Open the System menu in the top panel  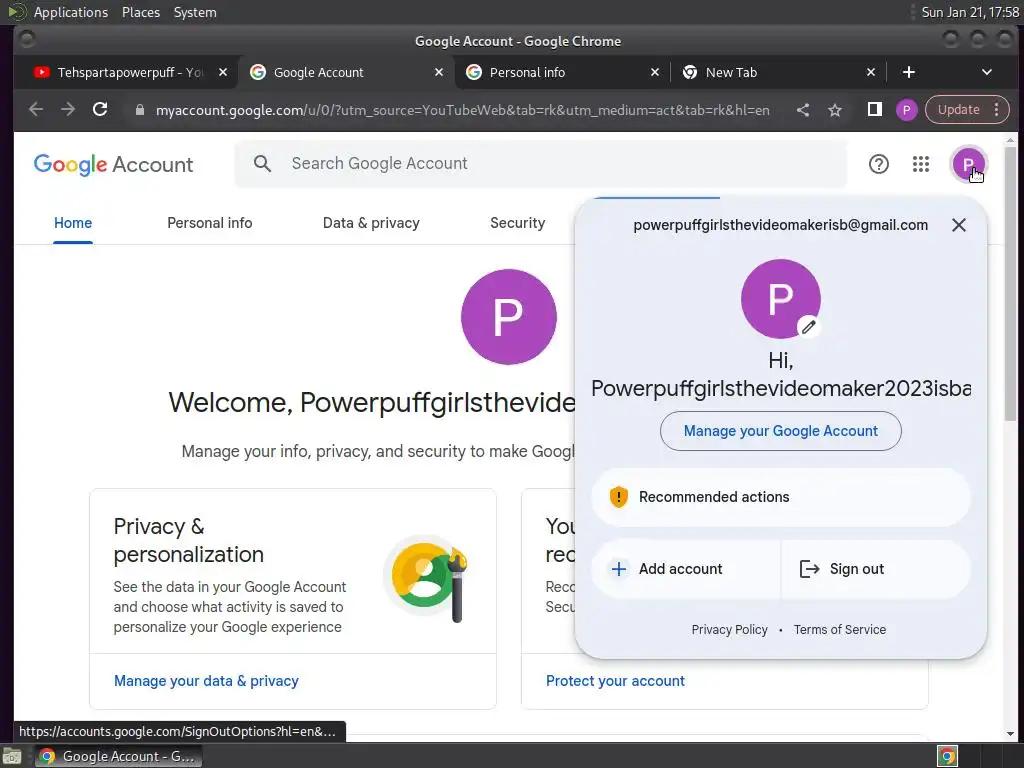pos(195,12)
